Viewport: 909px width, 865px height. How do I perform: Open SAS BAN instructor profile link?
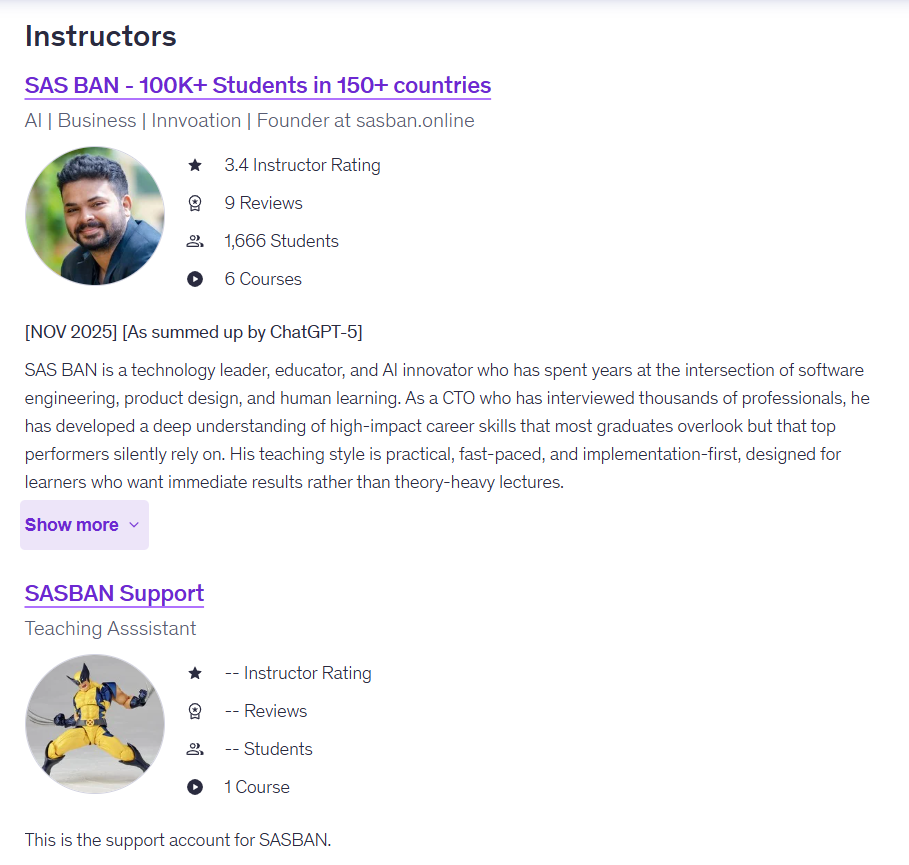(x=258, y=85)
